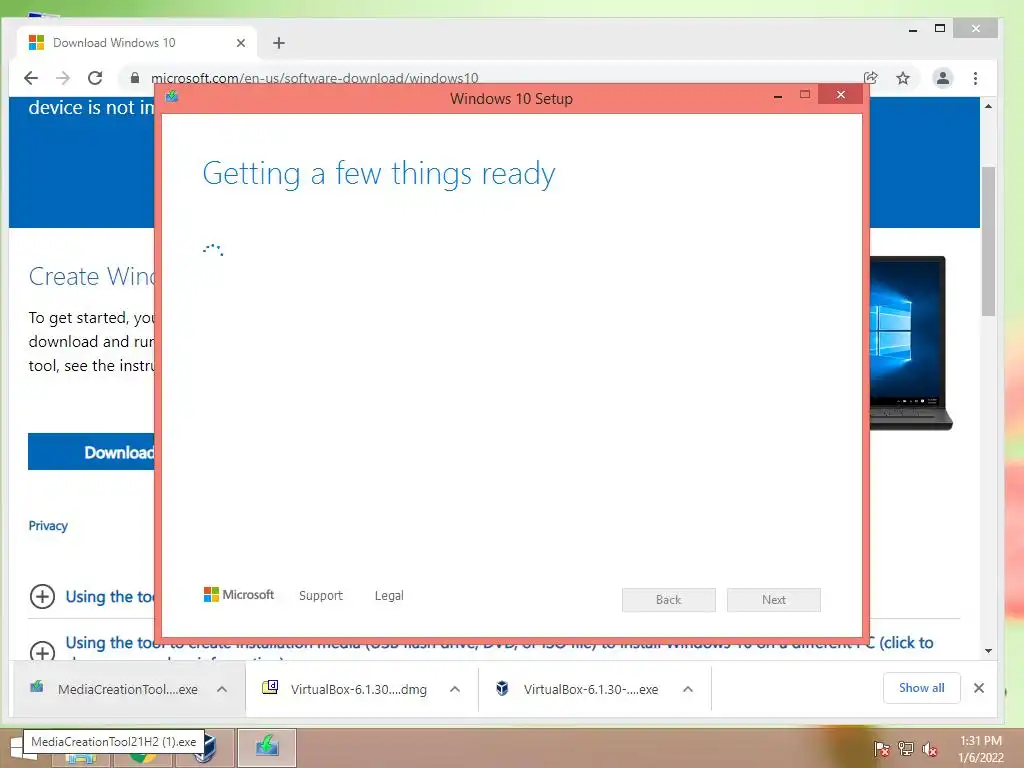Select Windows 10 Setup taskbar button

click(x=266, y=746)
